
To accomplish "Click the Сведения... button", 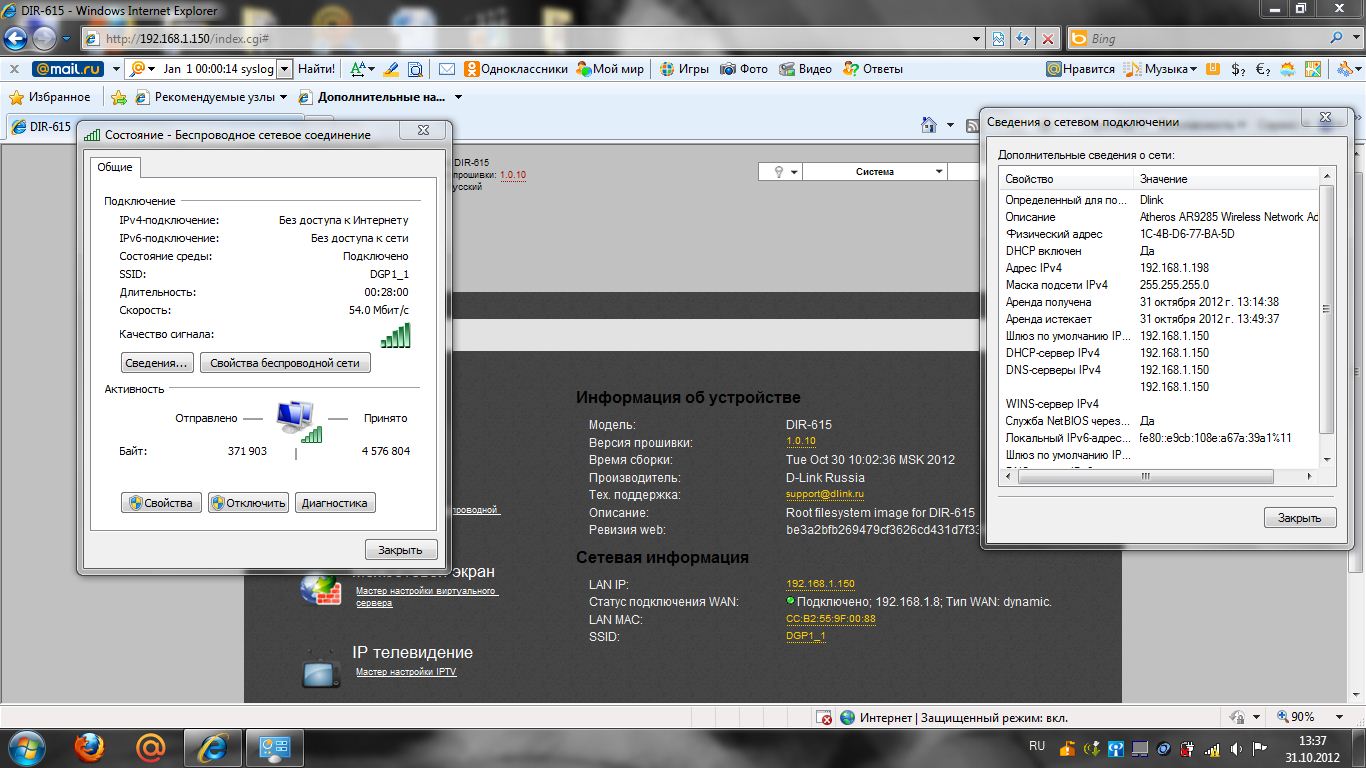I will (157, 363).
